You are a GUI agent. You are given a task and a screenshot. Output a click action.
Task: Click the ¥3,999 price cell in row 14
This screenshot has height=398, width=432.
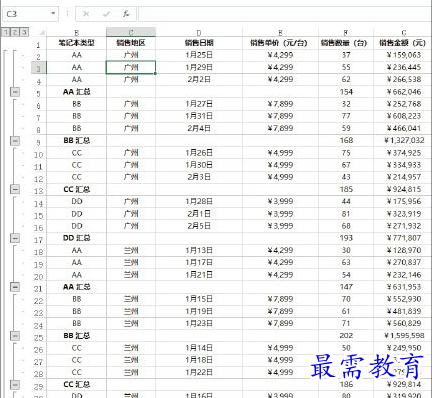click(x=280, y=201)
